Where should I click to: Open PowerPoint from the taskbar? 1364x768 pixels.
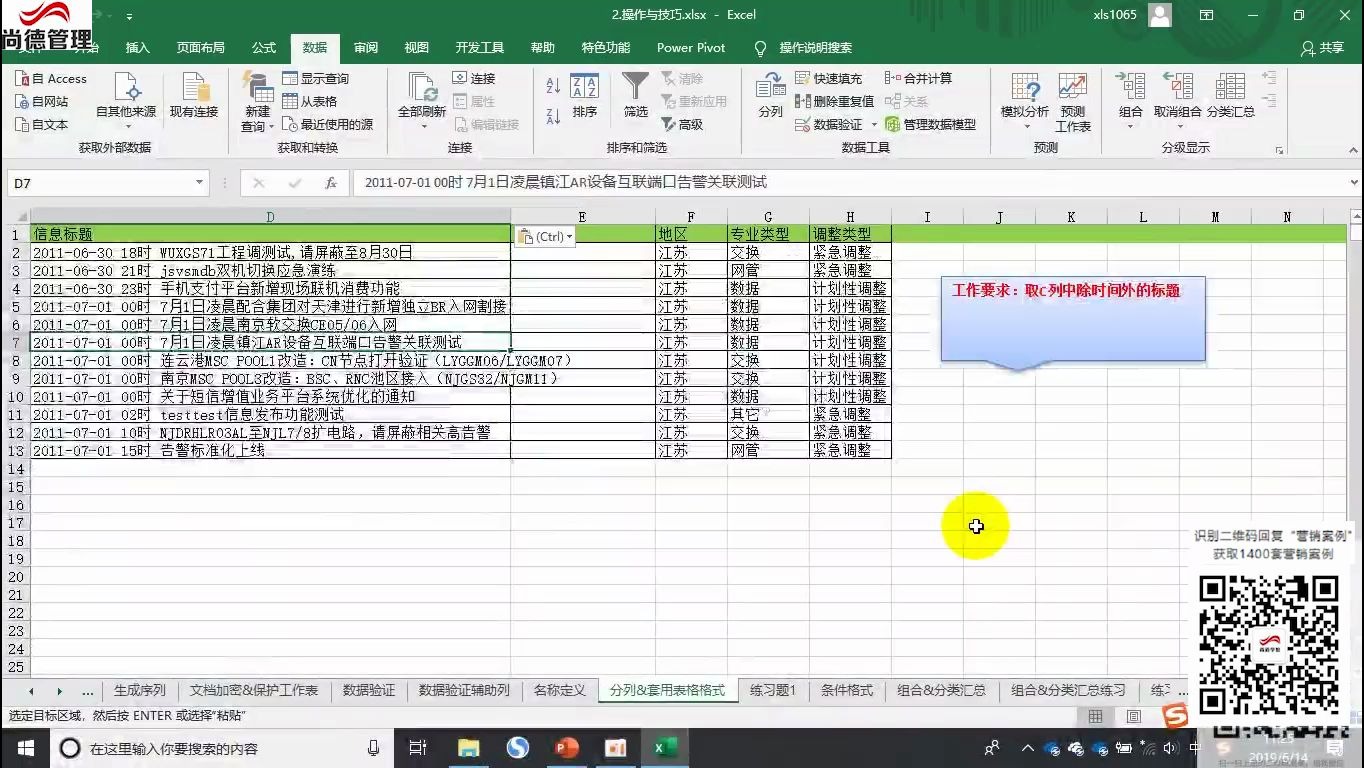(x=566, y=748)
